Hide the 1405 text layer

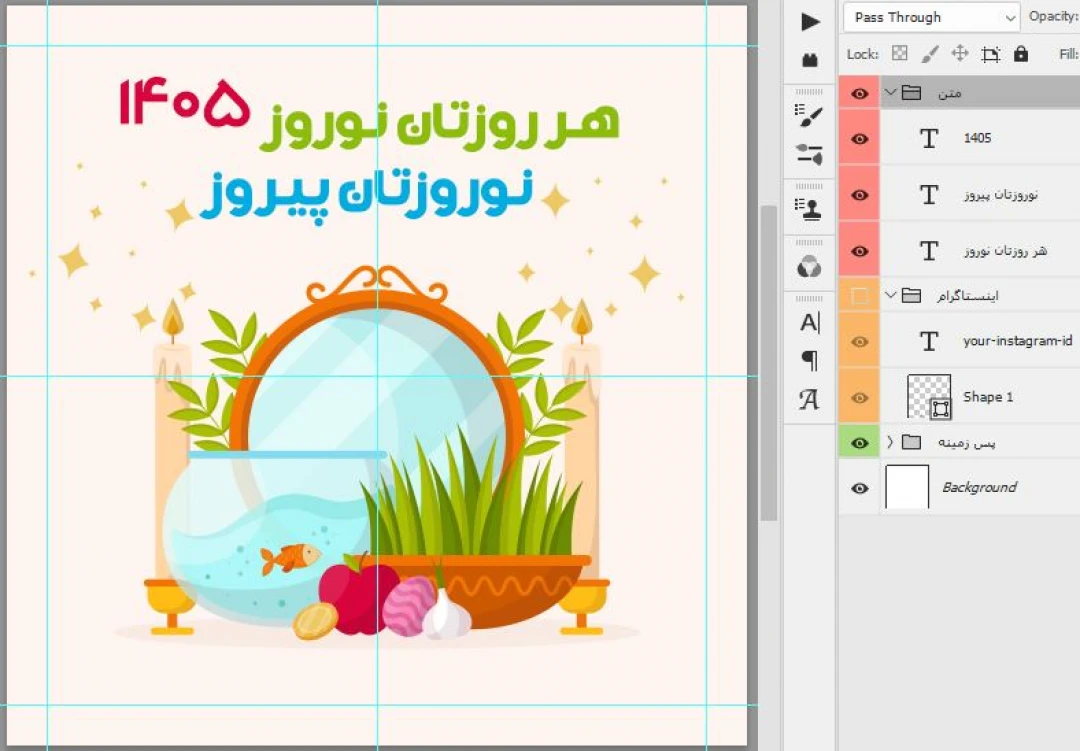pyautogui.click(x=859, y=138)
